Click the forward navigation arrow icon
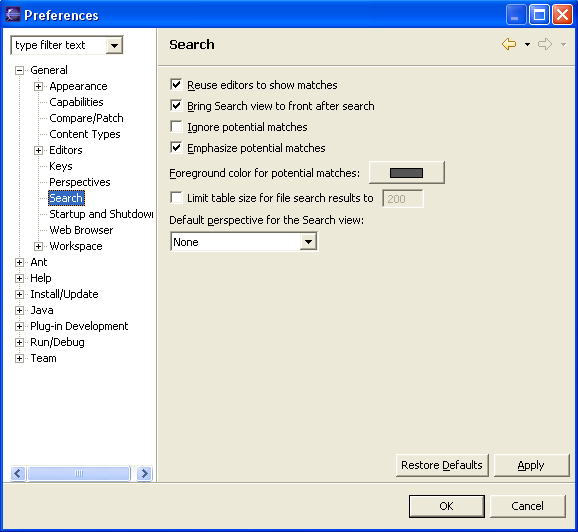 (x=545, y=44)
